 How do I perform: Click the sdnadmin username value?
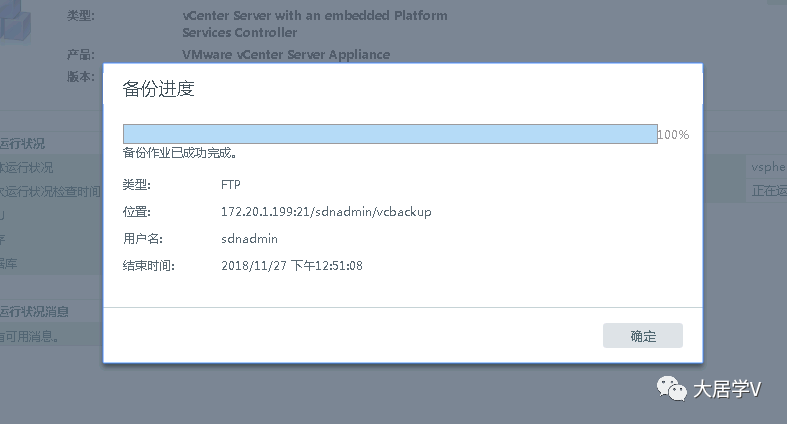249,239
